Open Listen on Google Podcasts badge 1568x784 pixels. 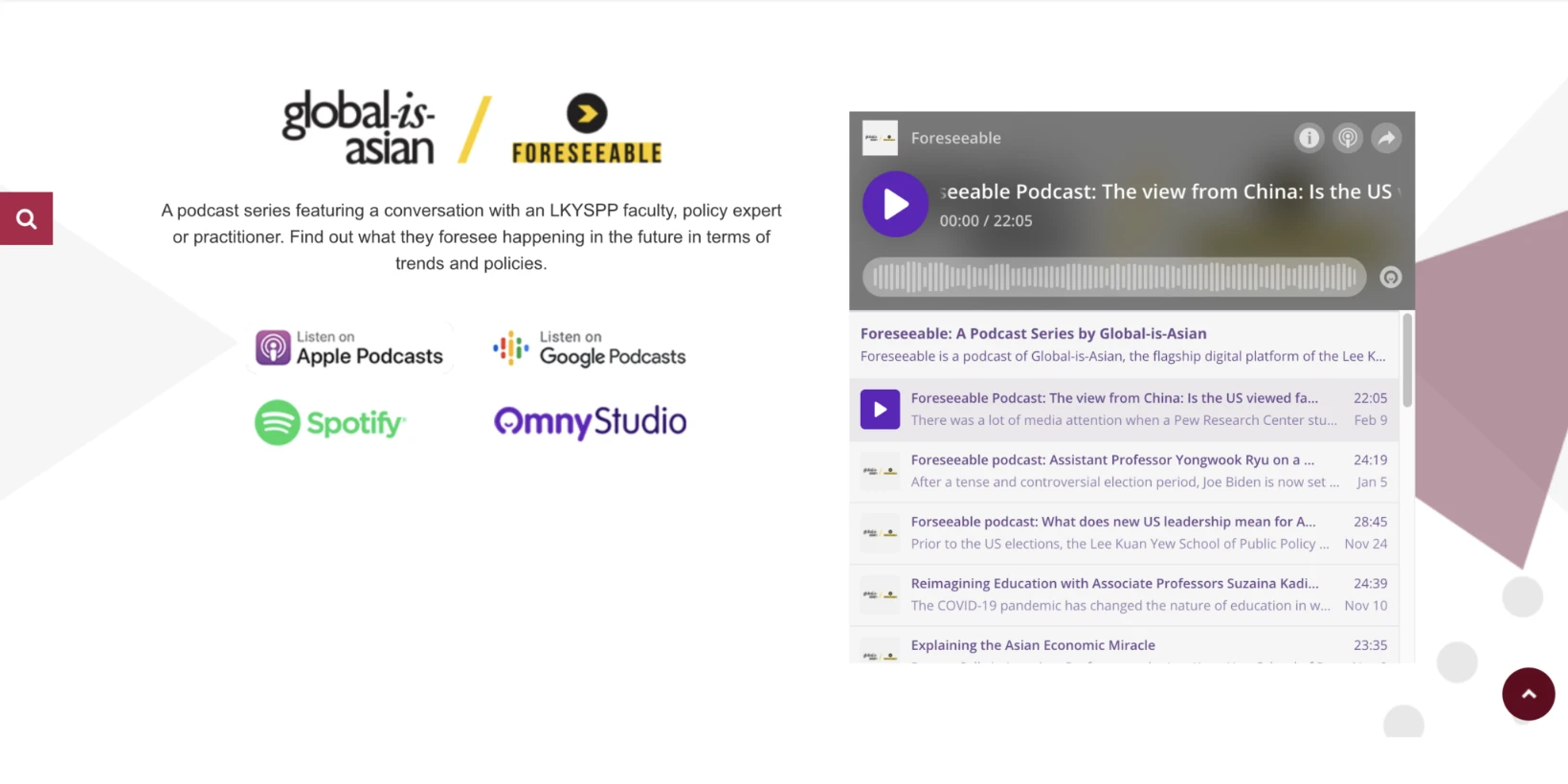[x=590, y=348]
